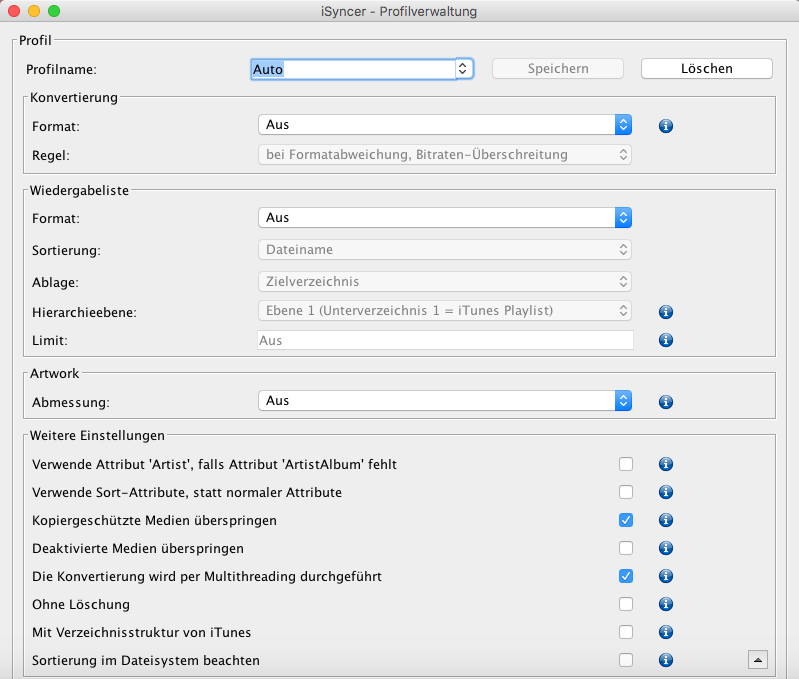Expand Wiedergabeliste Format dropdown
Screen dimensions: 799x679
pos(445,218)
